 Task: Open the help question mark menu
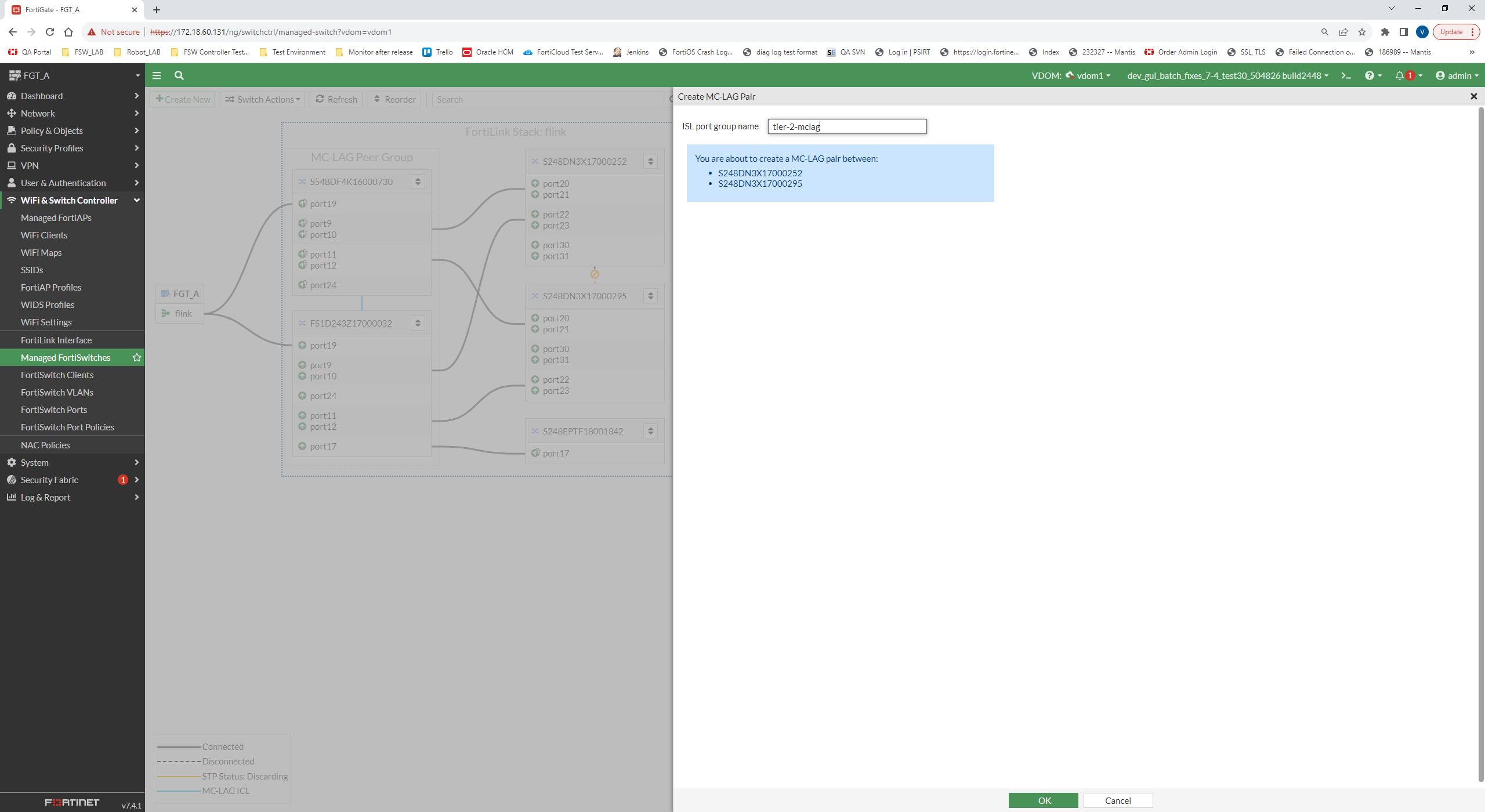pyautogui.click(x=1372, y=75)
